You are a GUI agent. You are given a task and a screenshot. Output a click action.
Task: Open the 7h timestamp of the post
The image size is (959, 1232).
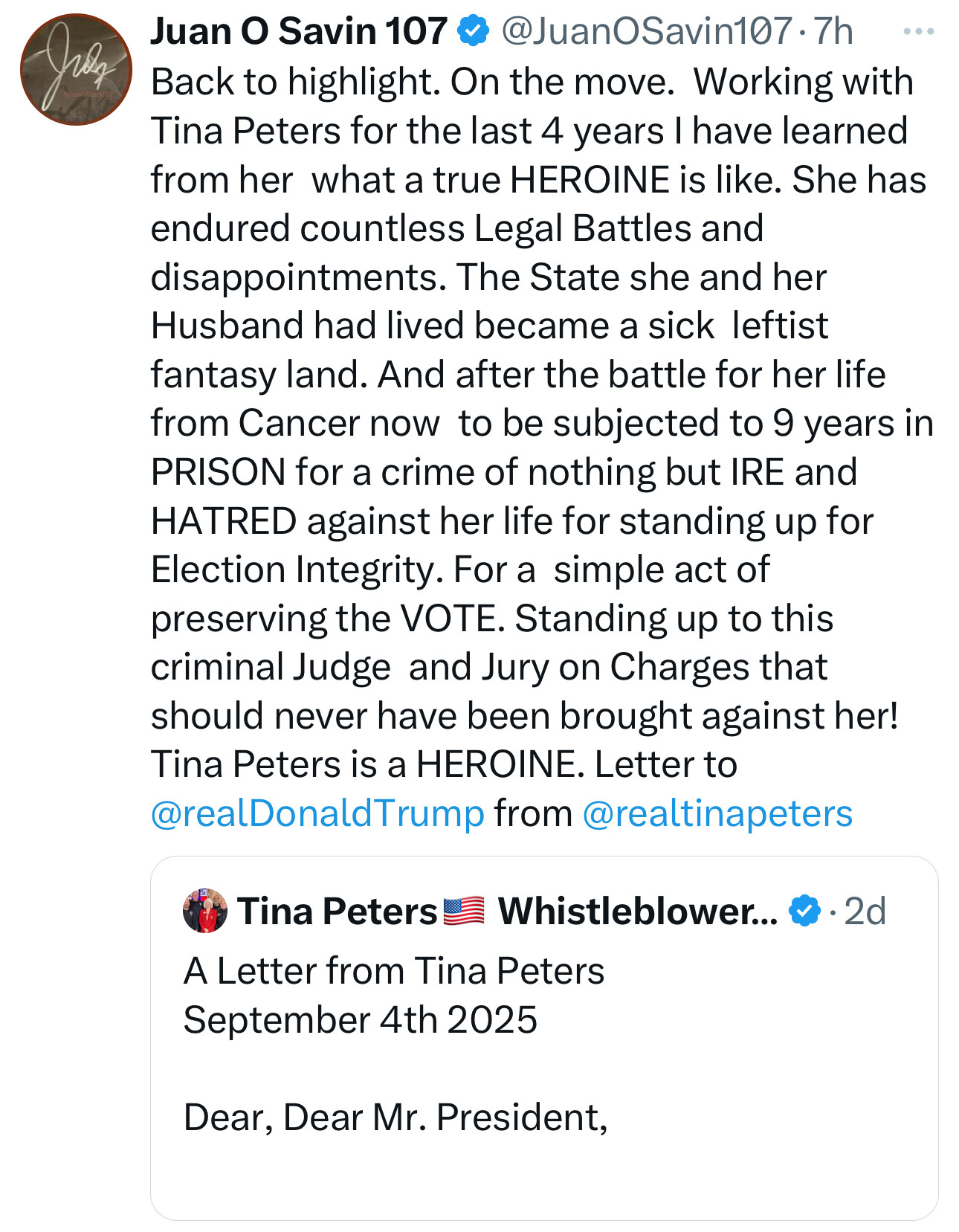(833, 31)
